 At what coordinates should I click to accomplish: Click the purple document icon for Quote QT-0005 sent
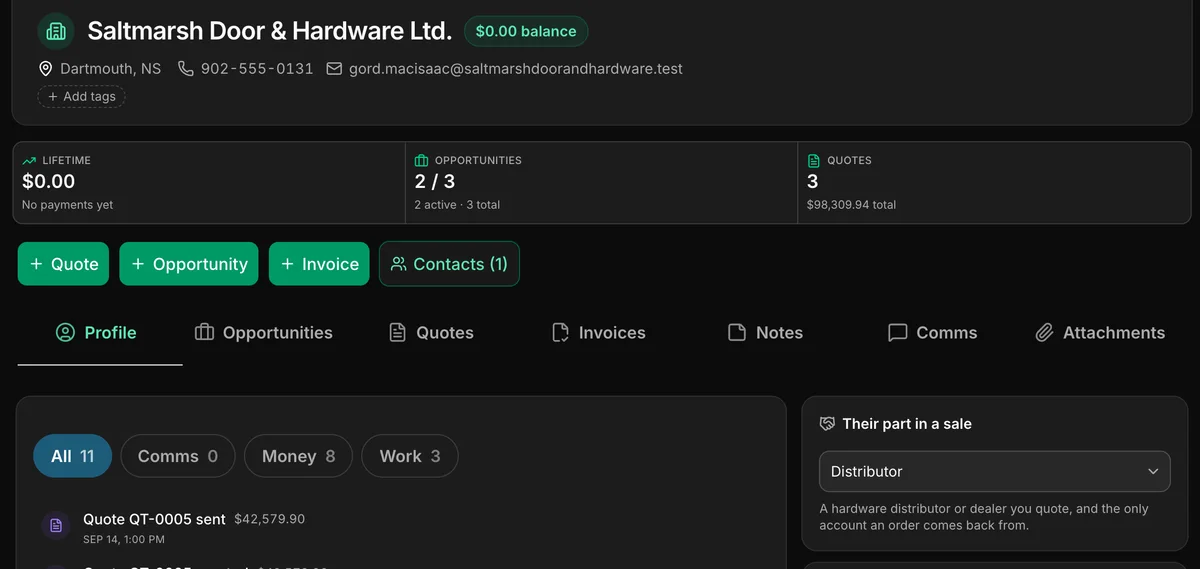tap(56, 525)
